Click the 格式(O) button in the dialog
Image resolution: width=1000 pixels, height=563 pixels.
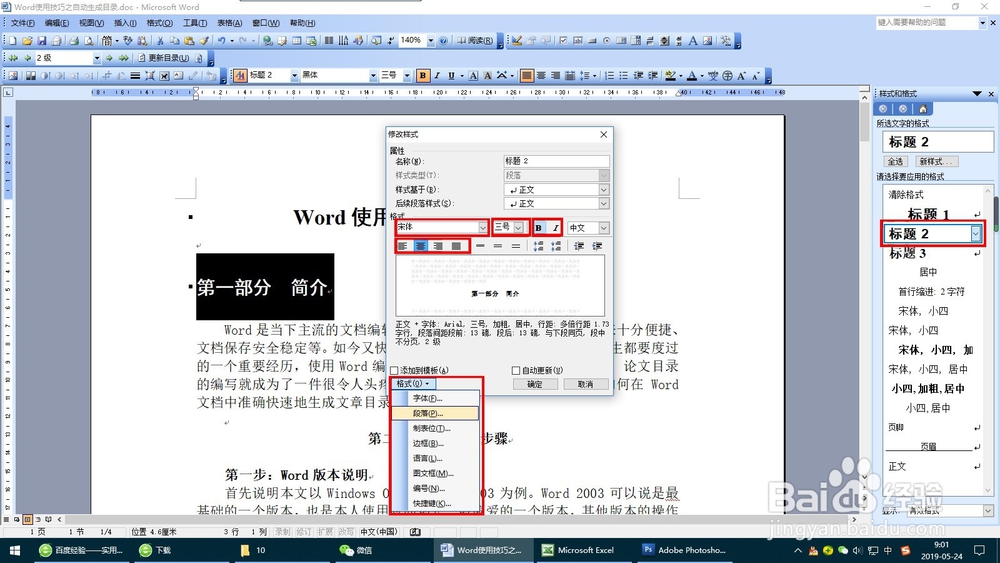coord(413,384)
